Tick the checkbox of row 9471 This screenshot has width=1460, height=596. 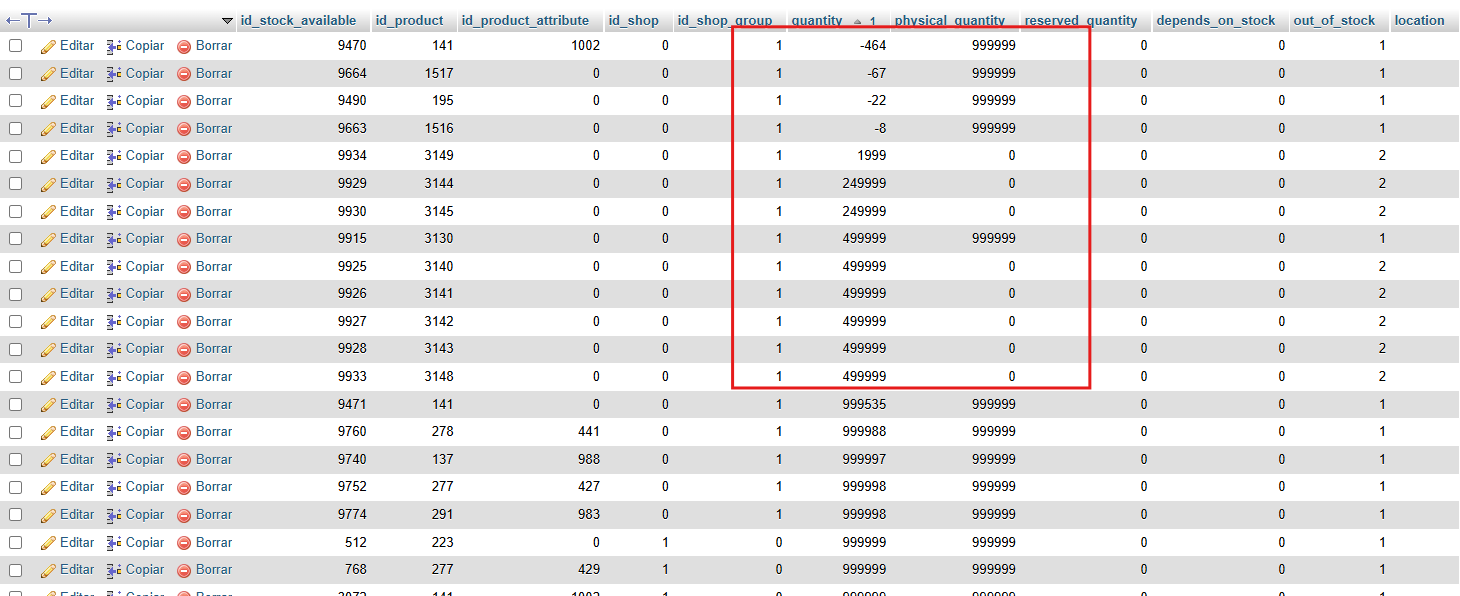tap(15, 405)
